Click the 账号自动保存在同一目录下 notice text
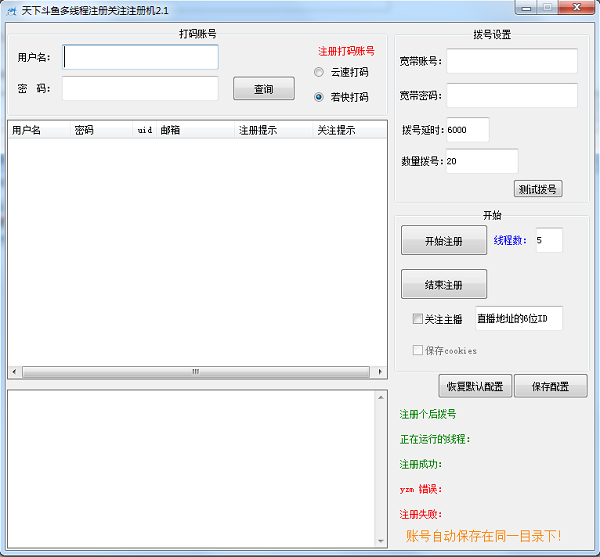Image resolution: width=600 pixels, height=557 pixels. tap(484, 536)
